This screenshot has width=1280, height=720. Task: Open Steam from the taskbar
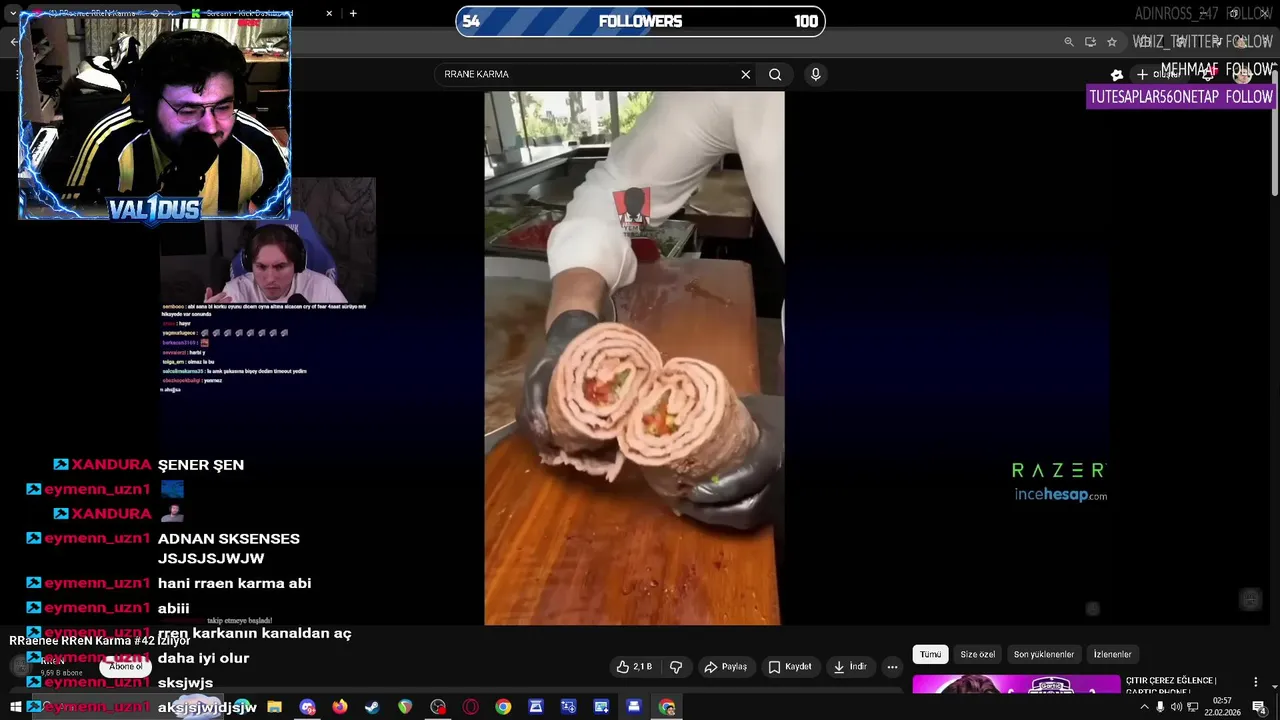(372, 707)
